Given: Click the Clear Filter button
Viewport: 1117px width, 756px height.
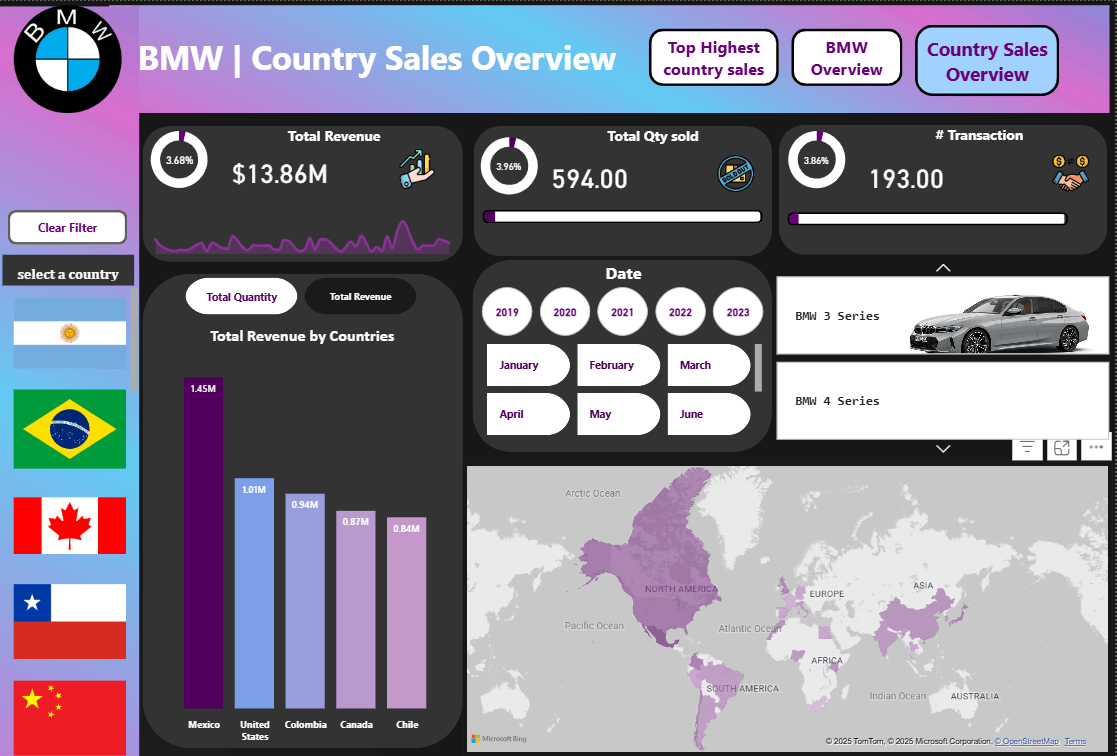Looking at the screenshot, I should pyautogui.click(x=67, y=227).
